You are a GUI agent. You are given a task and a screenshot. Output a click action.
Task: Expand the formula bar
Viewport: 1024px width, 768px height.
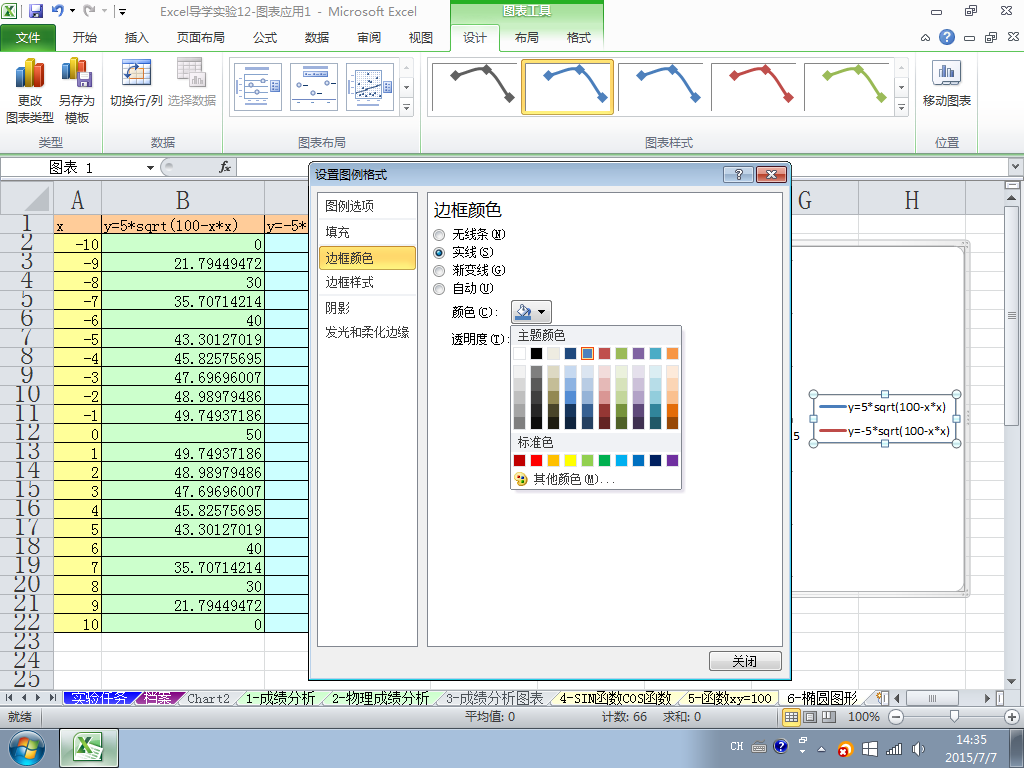[1016, 167]
